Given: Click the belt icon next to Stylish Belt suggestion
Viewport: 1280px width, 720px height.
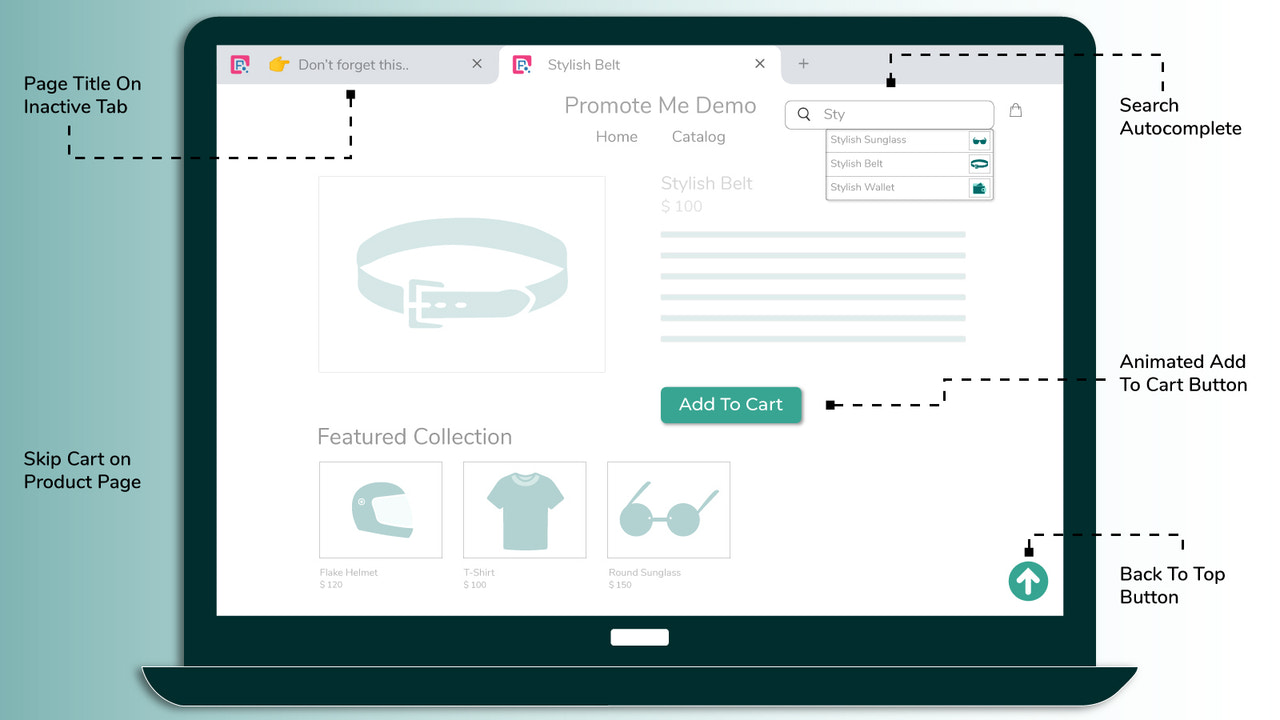Looking at the screenshot, I should pyautogui.click(x=979, y=163).
